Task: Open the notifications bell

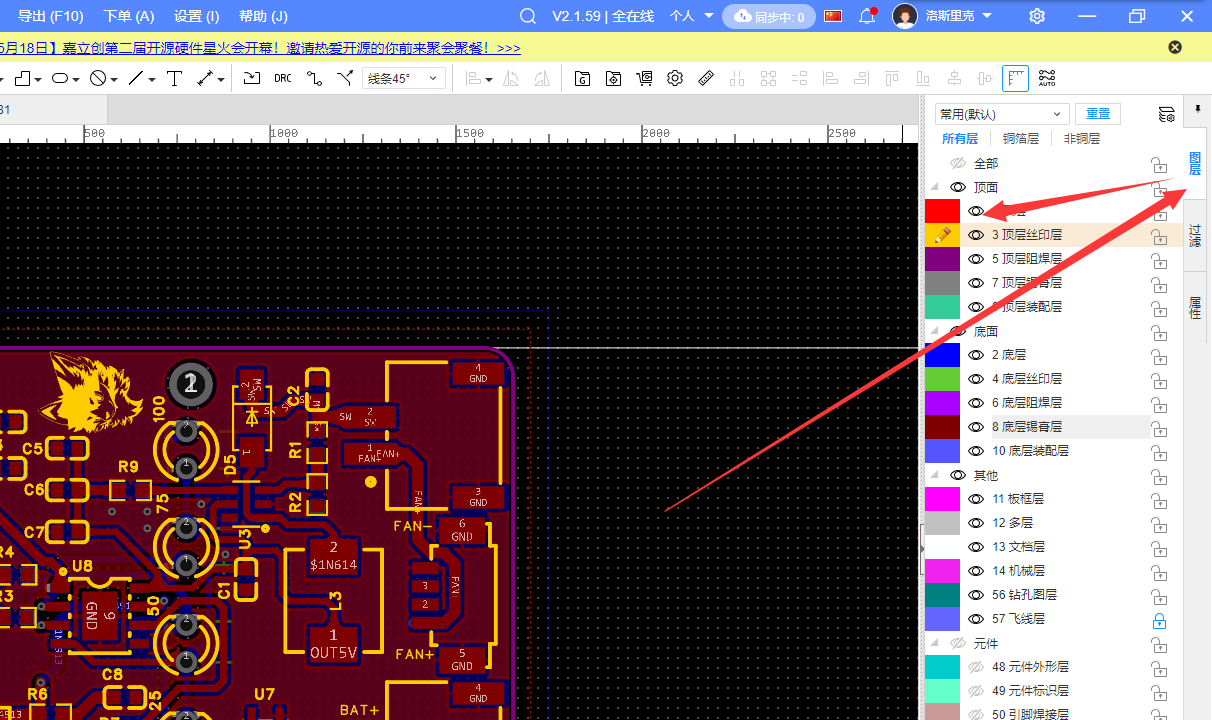Action: click(867, 16)
